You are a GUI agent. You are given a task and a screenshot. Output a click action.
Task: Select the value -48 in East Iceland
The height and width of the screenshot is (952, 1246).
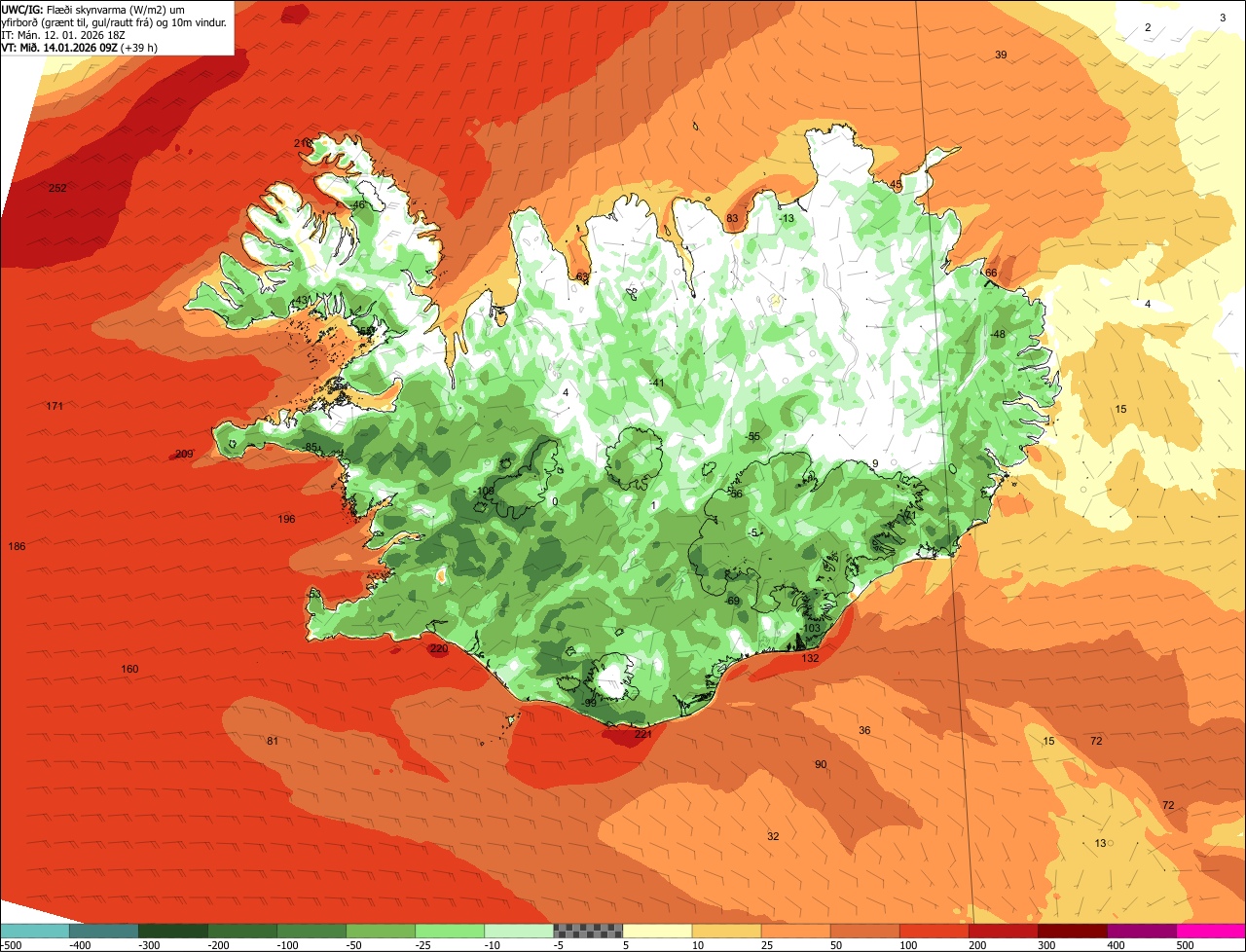coord(998,334)
